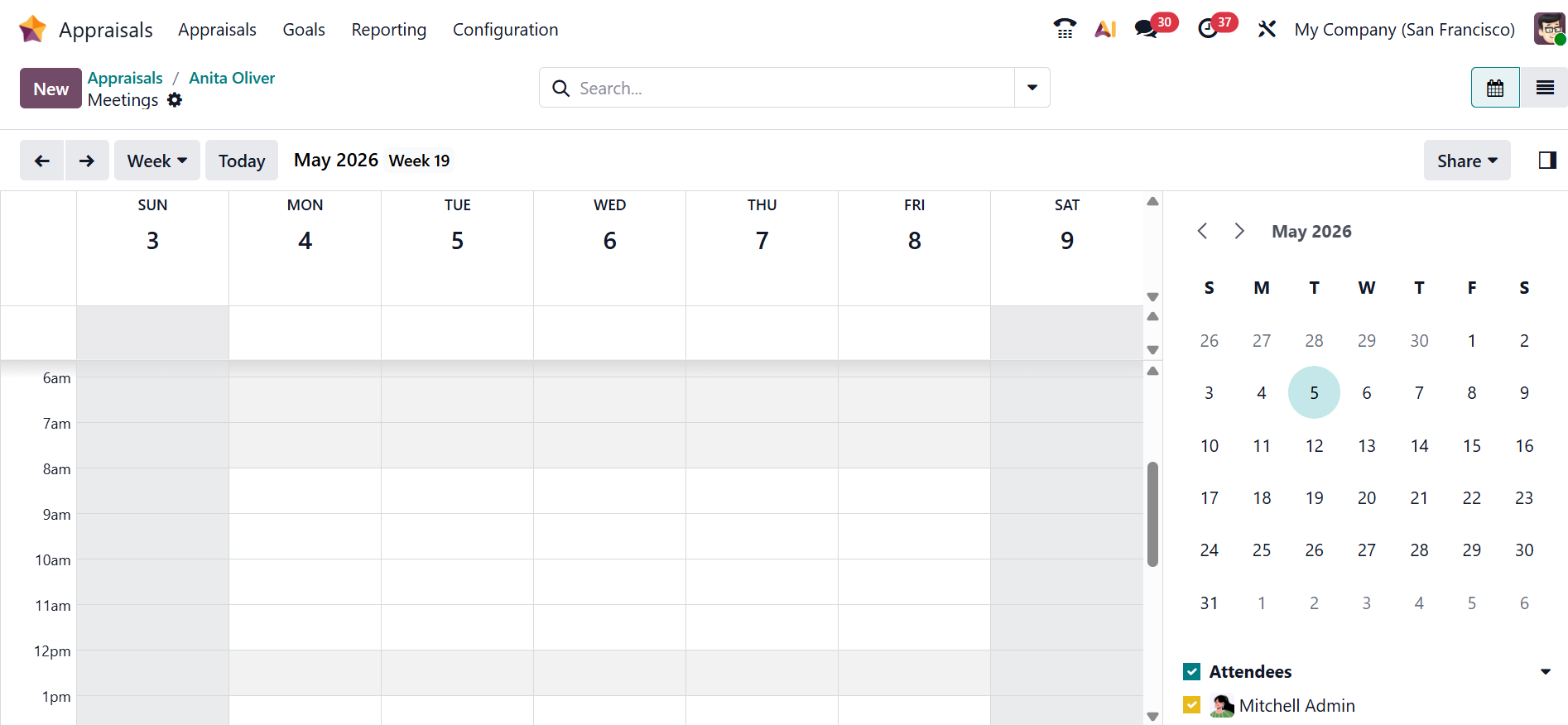Open the Configuration menu
Image resolution: width=1568 pixels, height=725 pixels.
[x=505, y=30]
